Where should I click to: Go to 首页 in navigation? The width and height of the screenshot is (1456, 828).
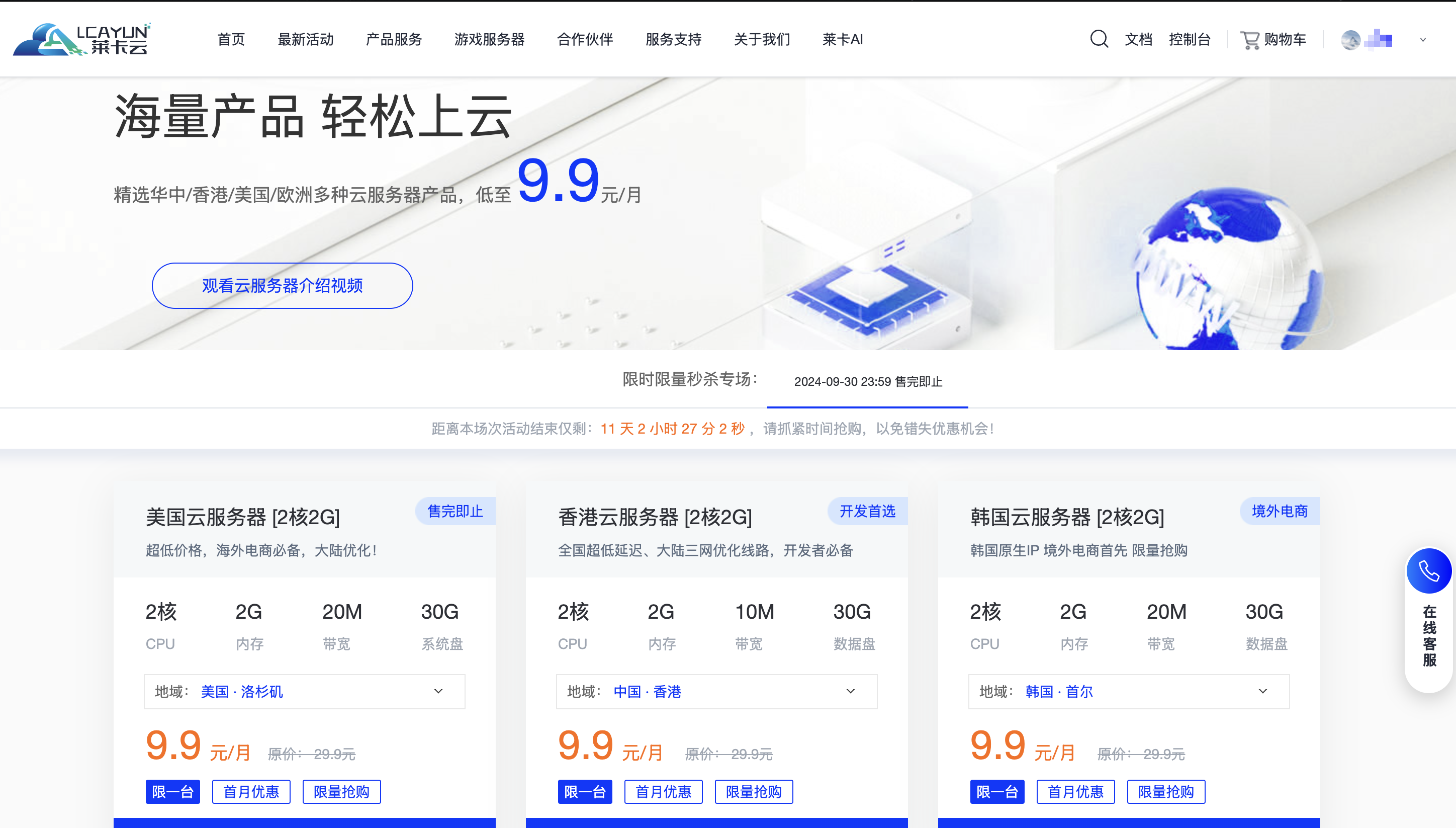(x=231, y=39)
